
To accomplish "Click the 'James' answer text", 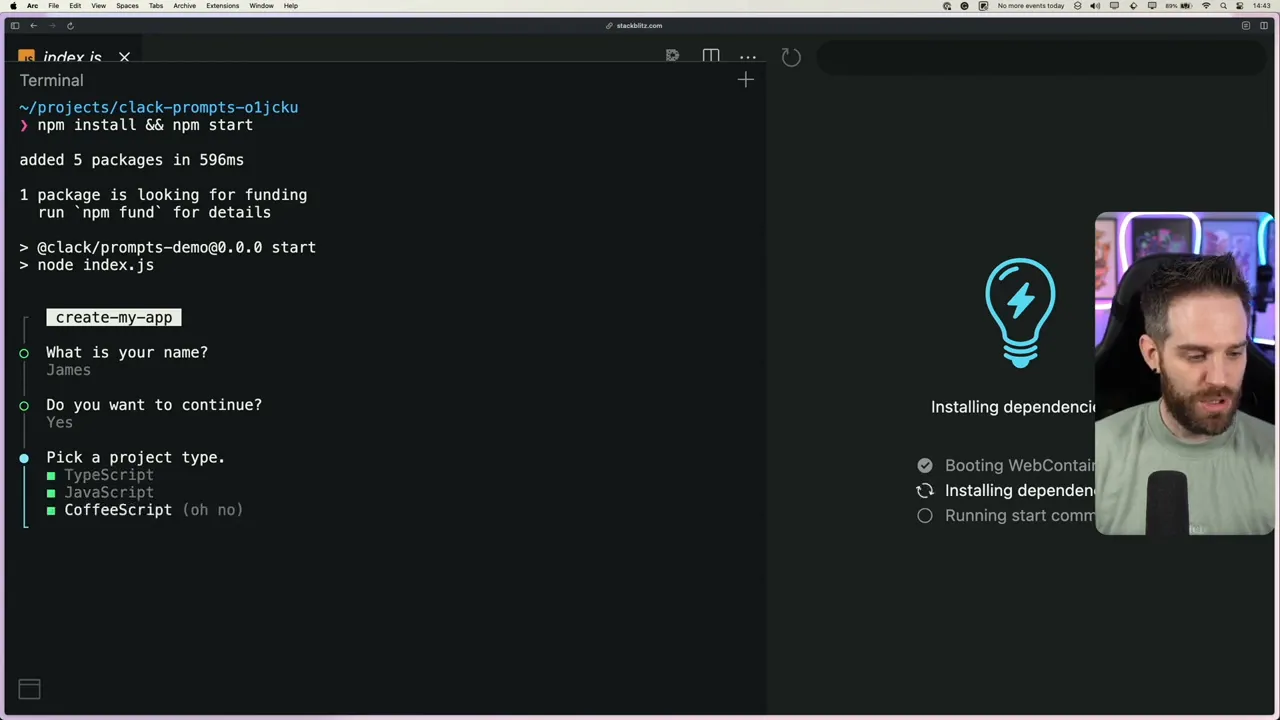I will pyautogui.click(x=68, y=370).
